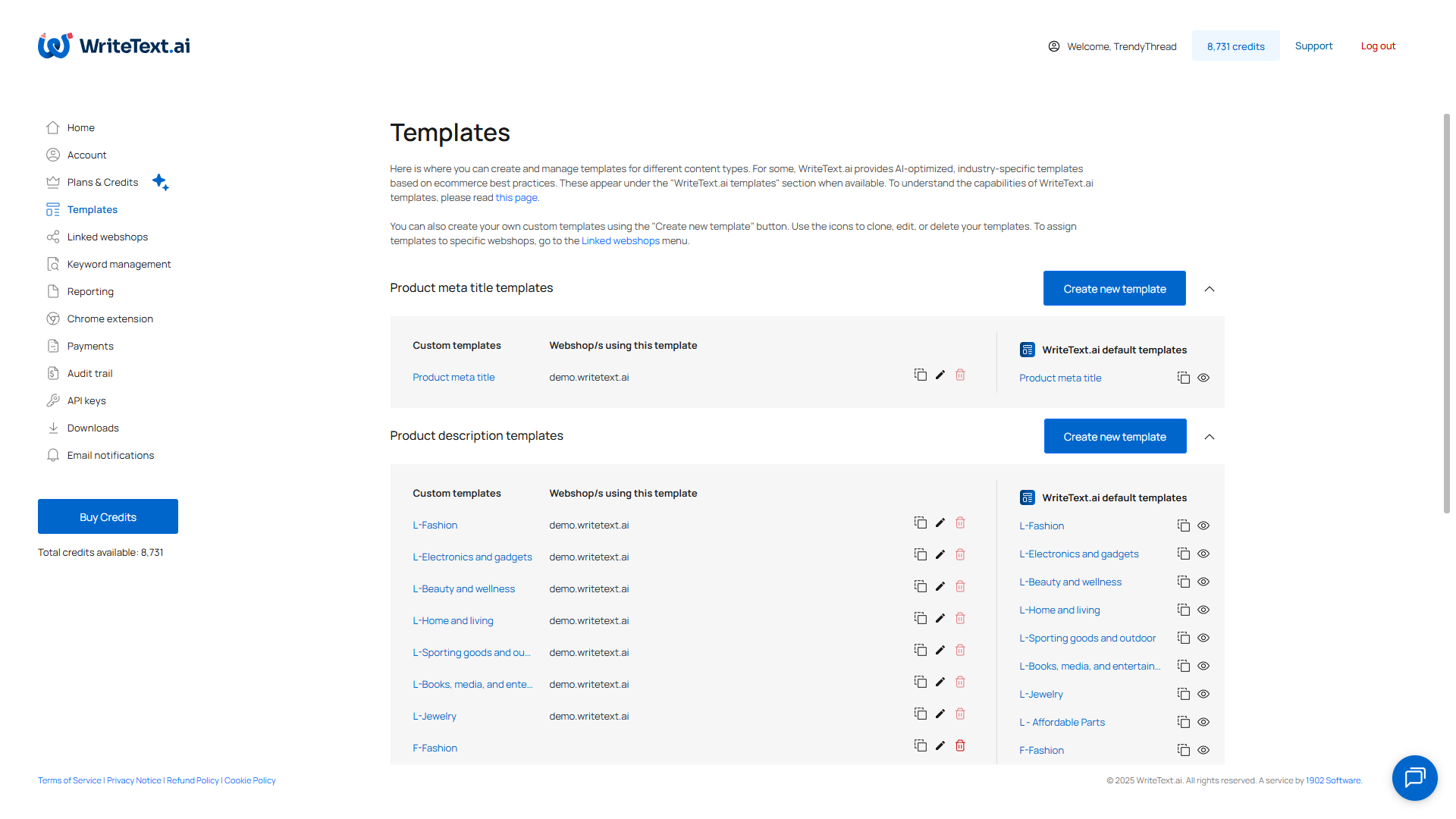
Task: Preview the default L-Fashion template
Action: 1203,526
